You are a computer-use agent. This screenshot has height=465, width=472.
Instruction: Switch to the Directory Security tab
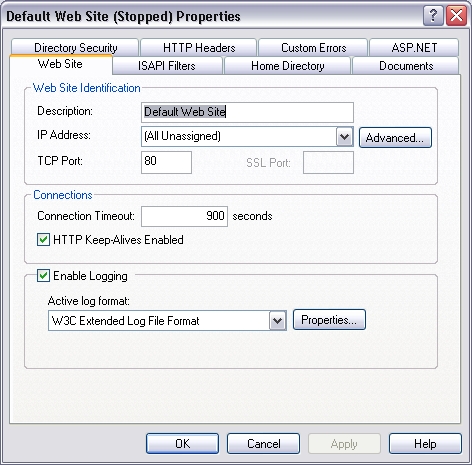pos(75,47)
